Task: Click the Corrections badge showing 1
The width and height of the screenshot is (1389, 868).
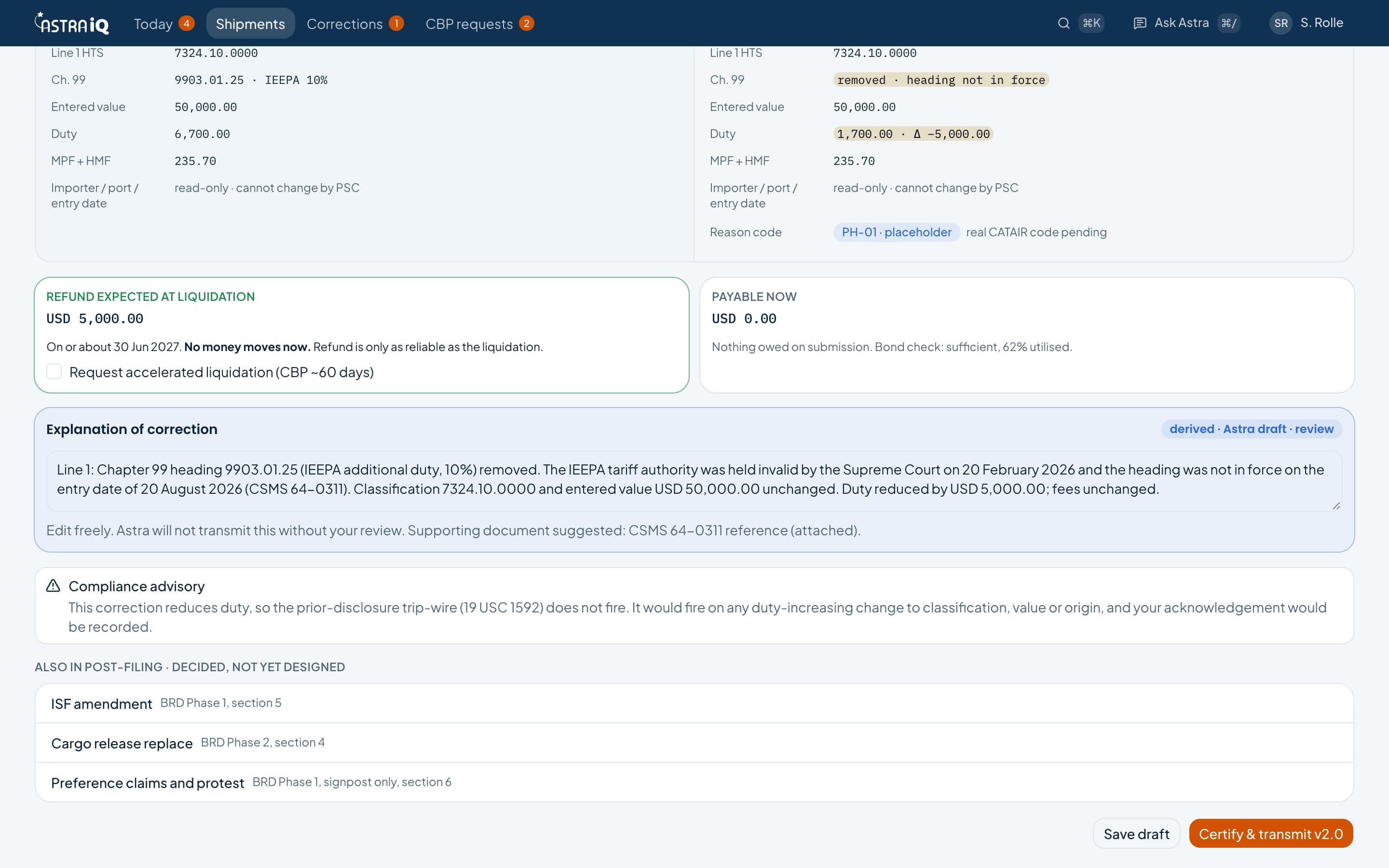Action: click(396, 23)
